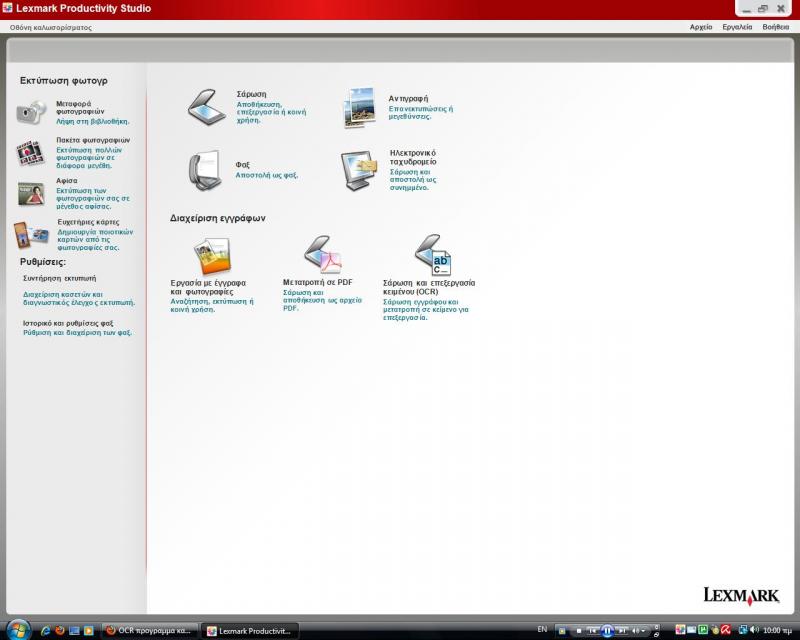The height and width of the screenshot is (640, 800).
Task: Click the 'Συντήρηση εκτυπωτή' heading
Action: click(x=59, y=278)
